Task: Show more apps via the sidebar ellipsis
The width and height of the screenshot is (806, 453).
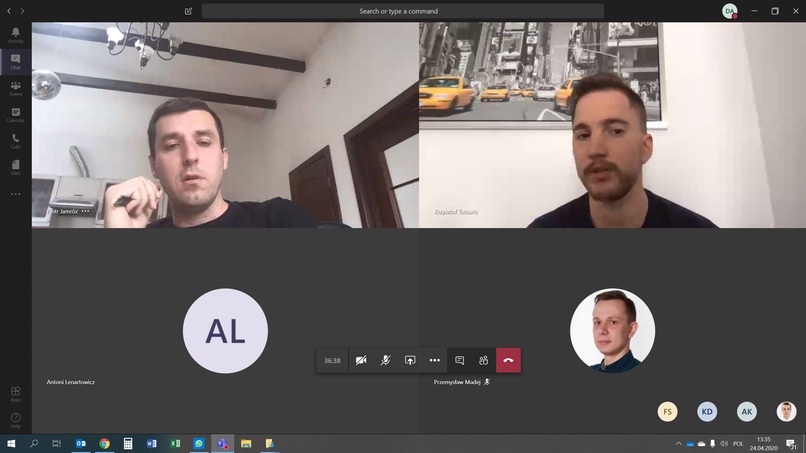Action: tap(15, 194)
